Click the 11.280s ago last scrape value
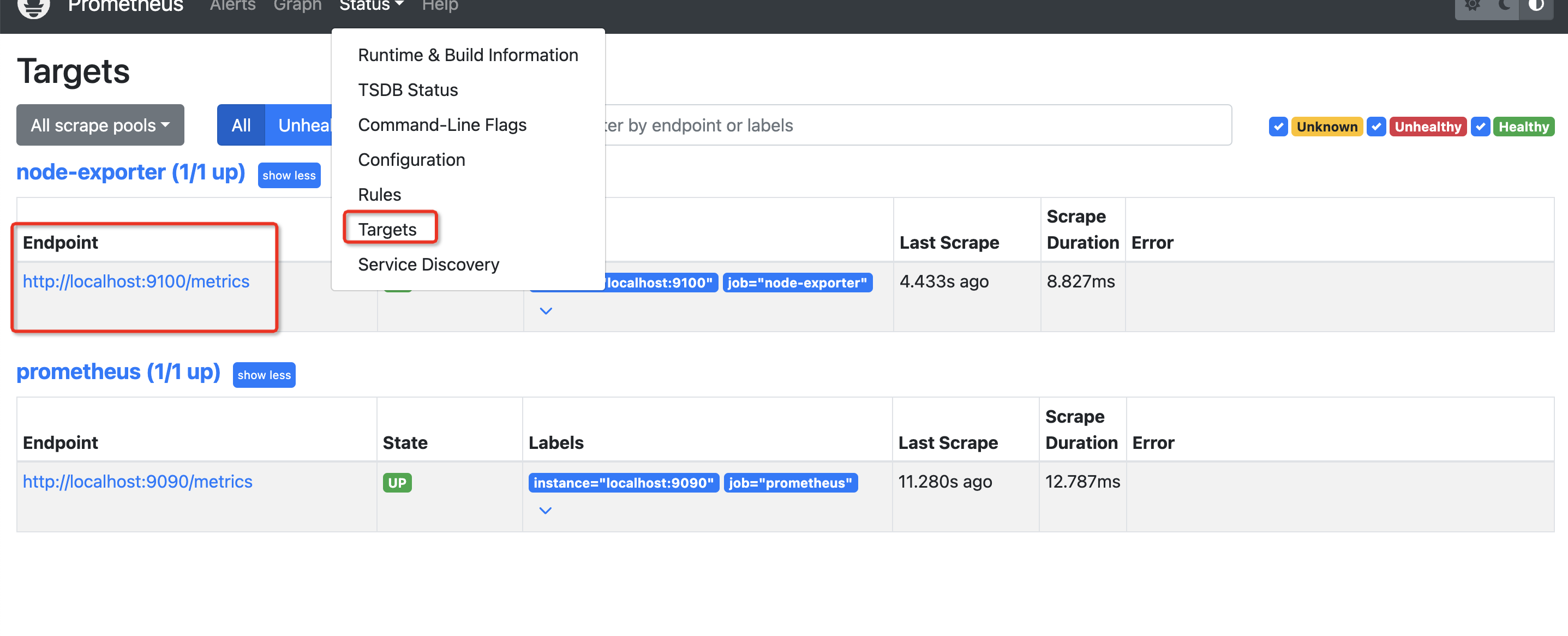Image resolution: width=1568 pixels, height=636 pixels. [945, 482]
